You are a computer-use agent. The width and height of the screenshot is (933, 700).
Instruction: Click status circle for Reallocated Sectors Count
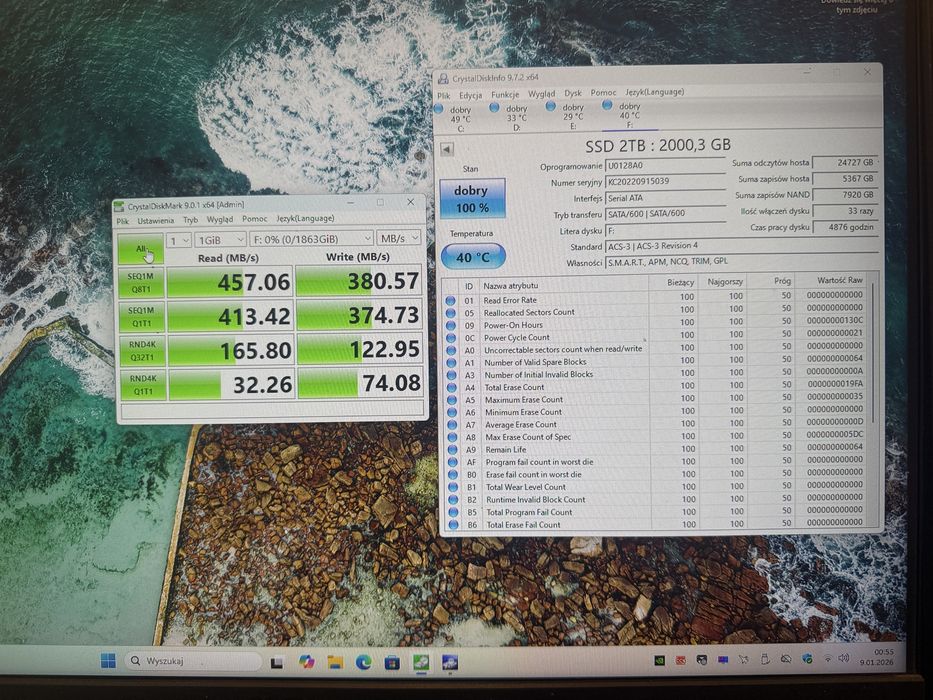pyautogui.click(x=450, y=314)
